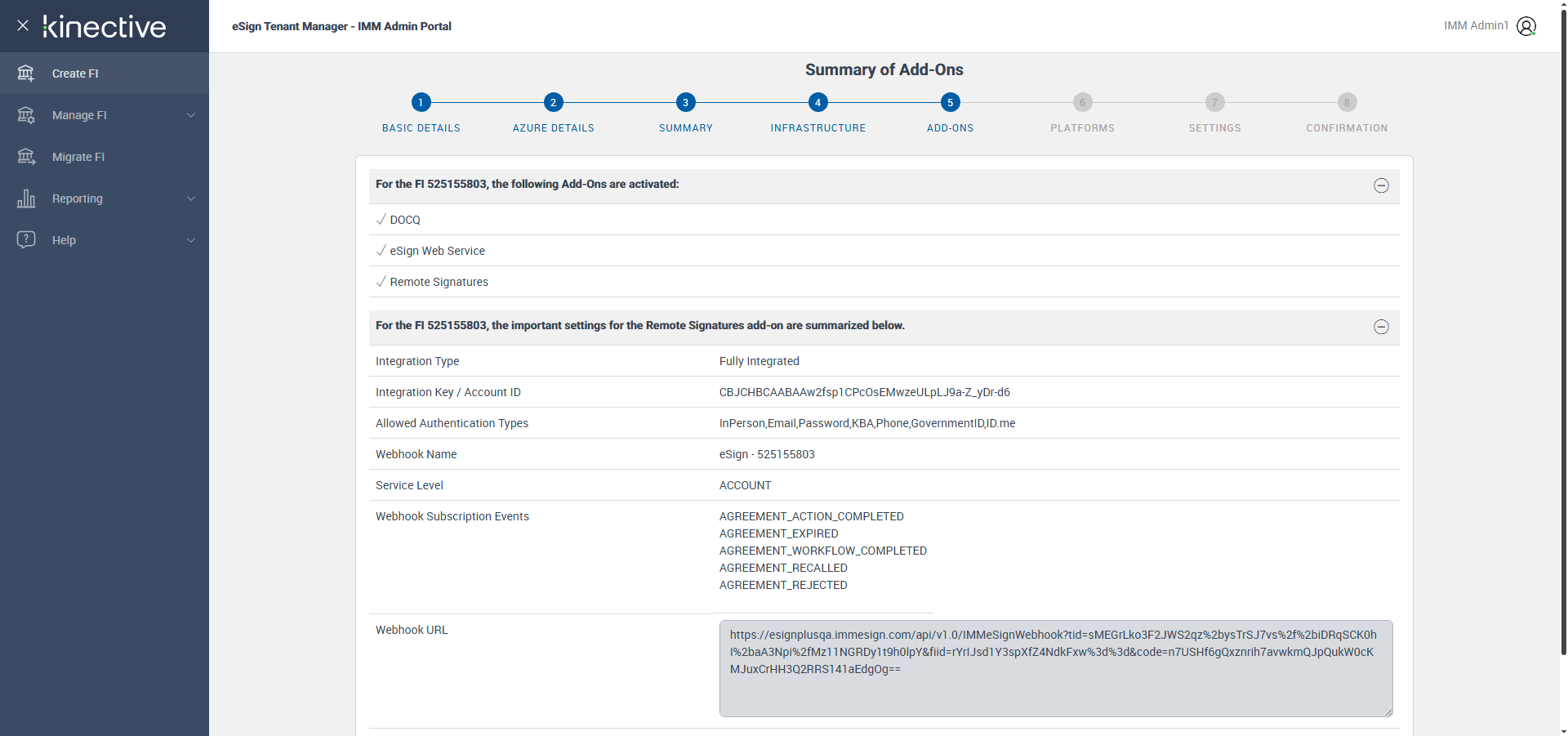Select step 6 circle Platforms
This screenshot has width=1568, height=736.
[x=1082, y=102]
